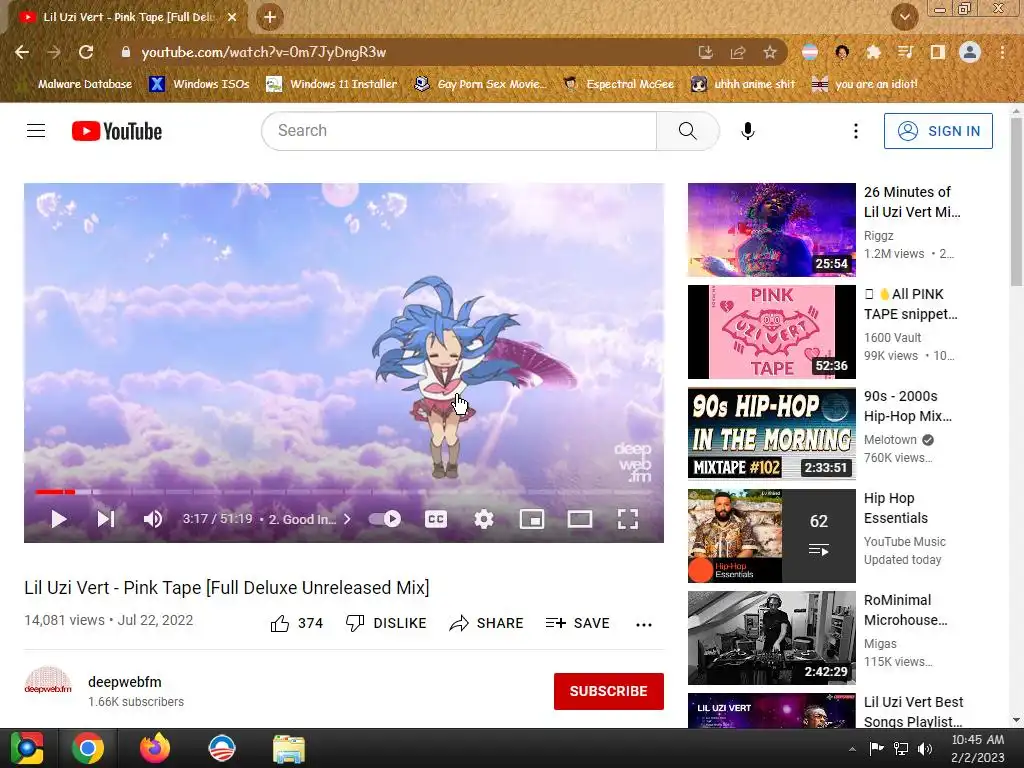Focus the YouTube Search field
Viewport: 1024px width, 768px height.
(x=459, y=131)
